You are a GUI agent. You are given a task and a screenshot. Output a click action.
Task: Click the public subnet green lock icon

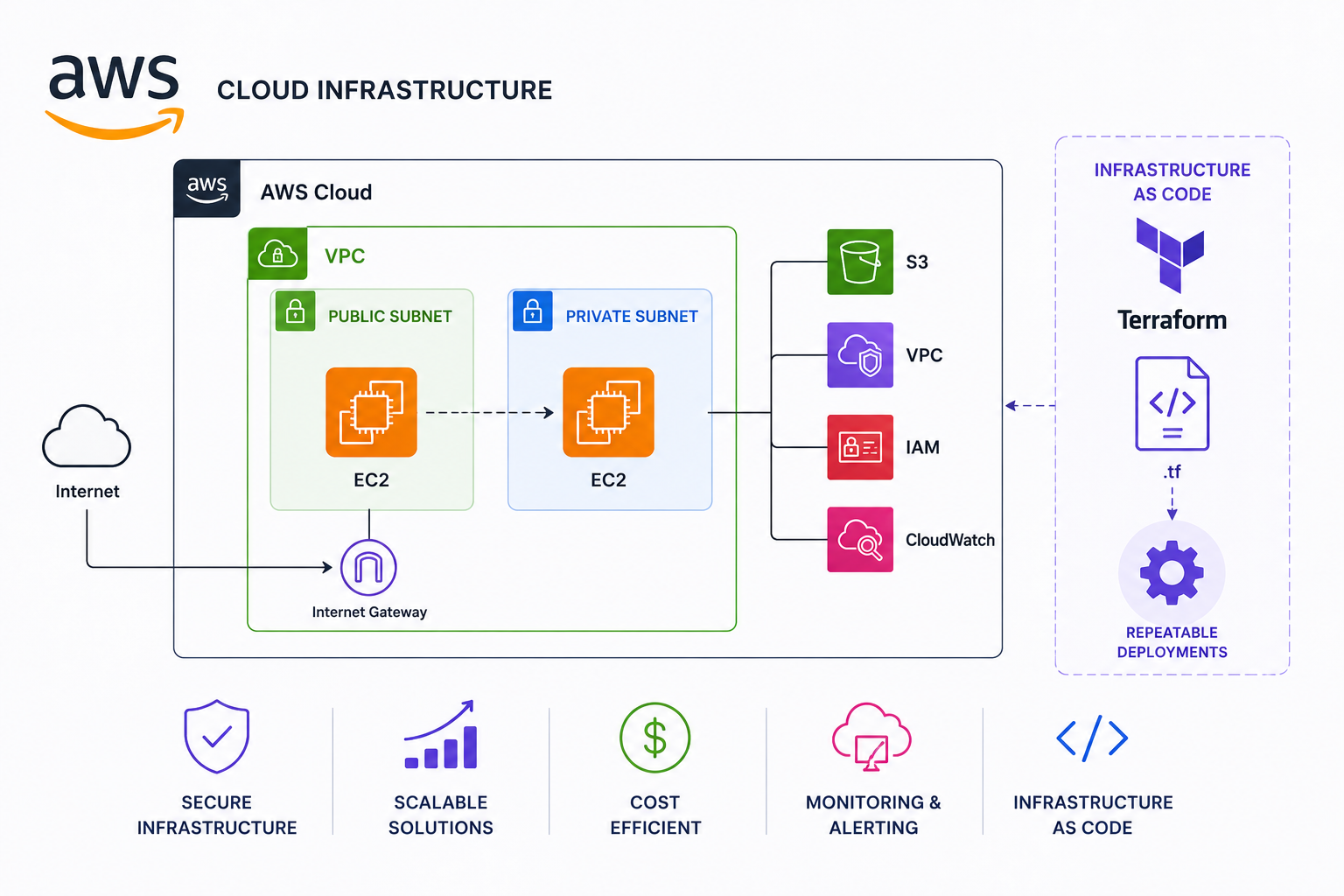(x=296, y=311)
